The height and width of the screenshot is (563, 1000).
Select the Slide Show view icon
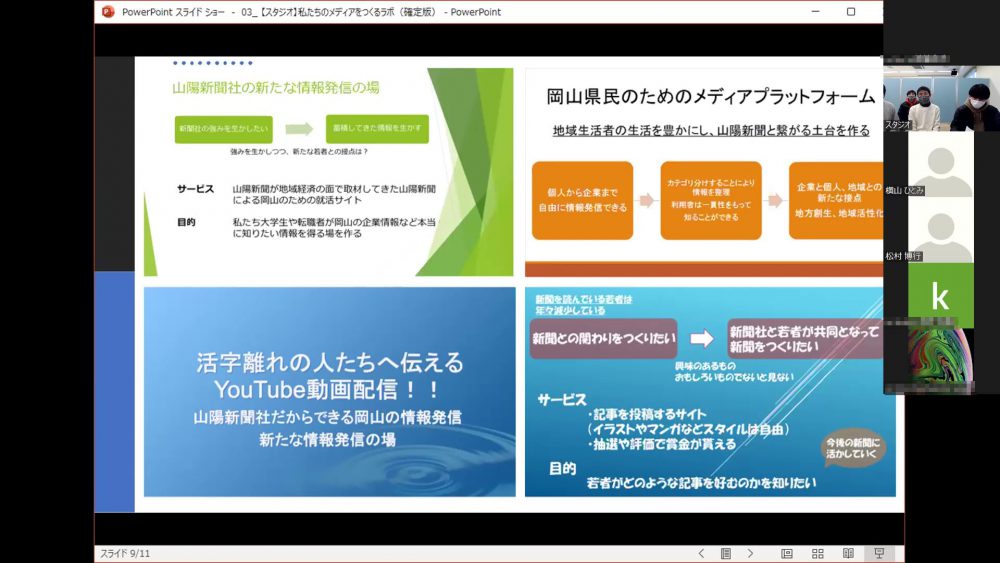tap(879, 553)
